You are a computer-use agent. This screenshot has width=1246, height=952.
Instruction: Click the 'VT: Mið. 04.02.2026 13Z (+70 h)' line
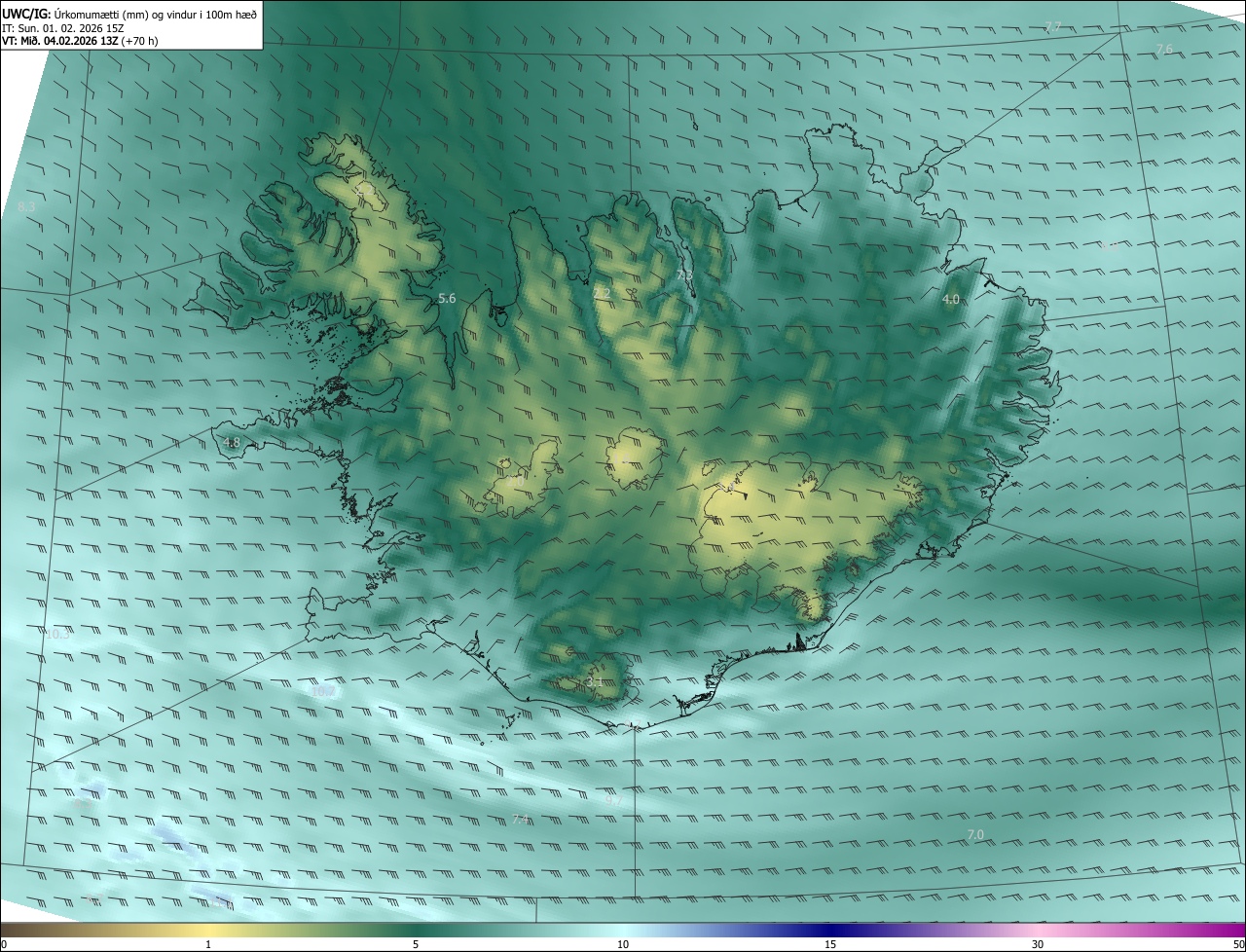(x=80, y=40)
